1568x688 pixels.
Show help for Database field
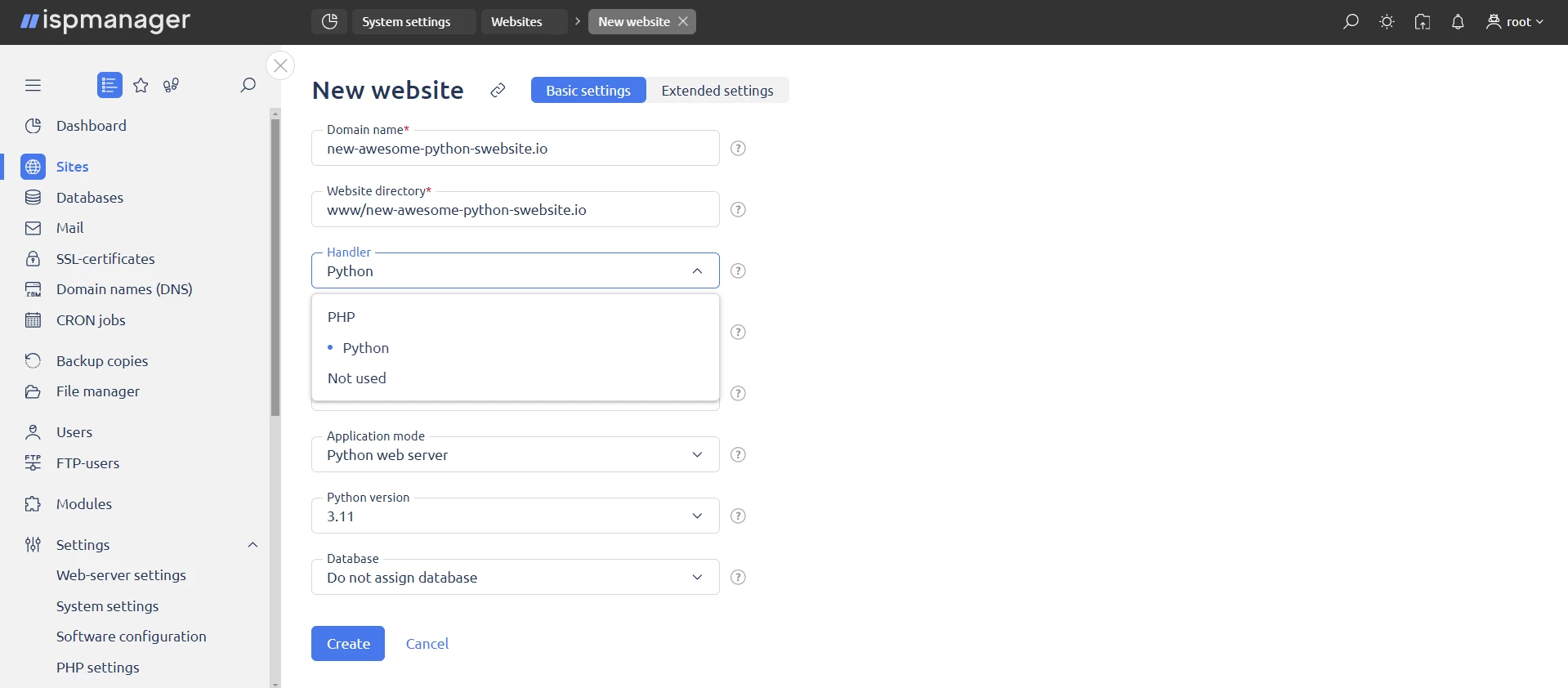click(738, 577)
